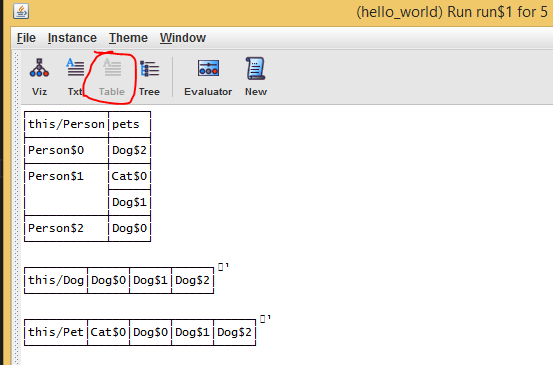Click Dog$1 in the pets column
Viewport: 553px width, 365px height.
click(x=129, y=202)
